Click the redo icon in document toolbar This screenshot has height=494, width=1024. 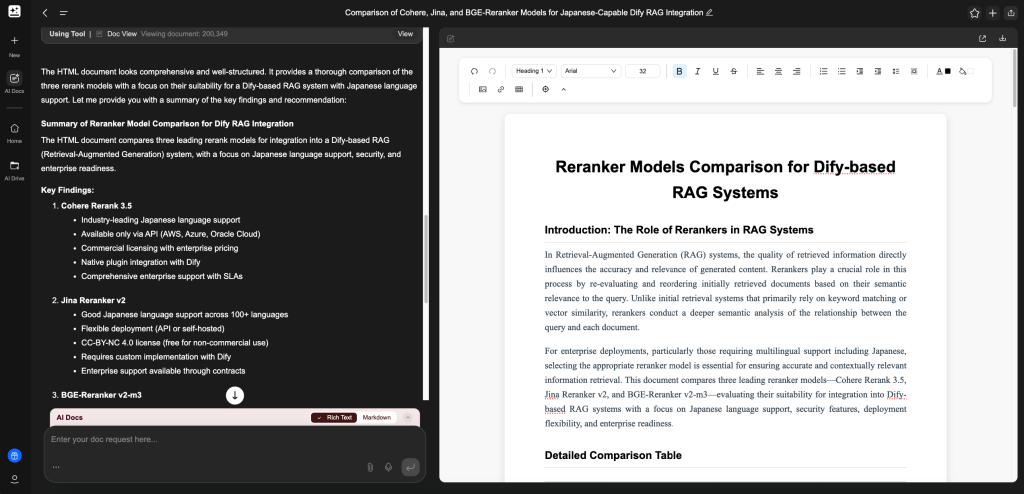(492, 71)
